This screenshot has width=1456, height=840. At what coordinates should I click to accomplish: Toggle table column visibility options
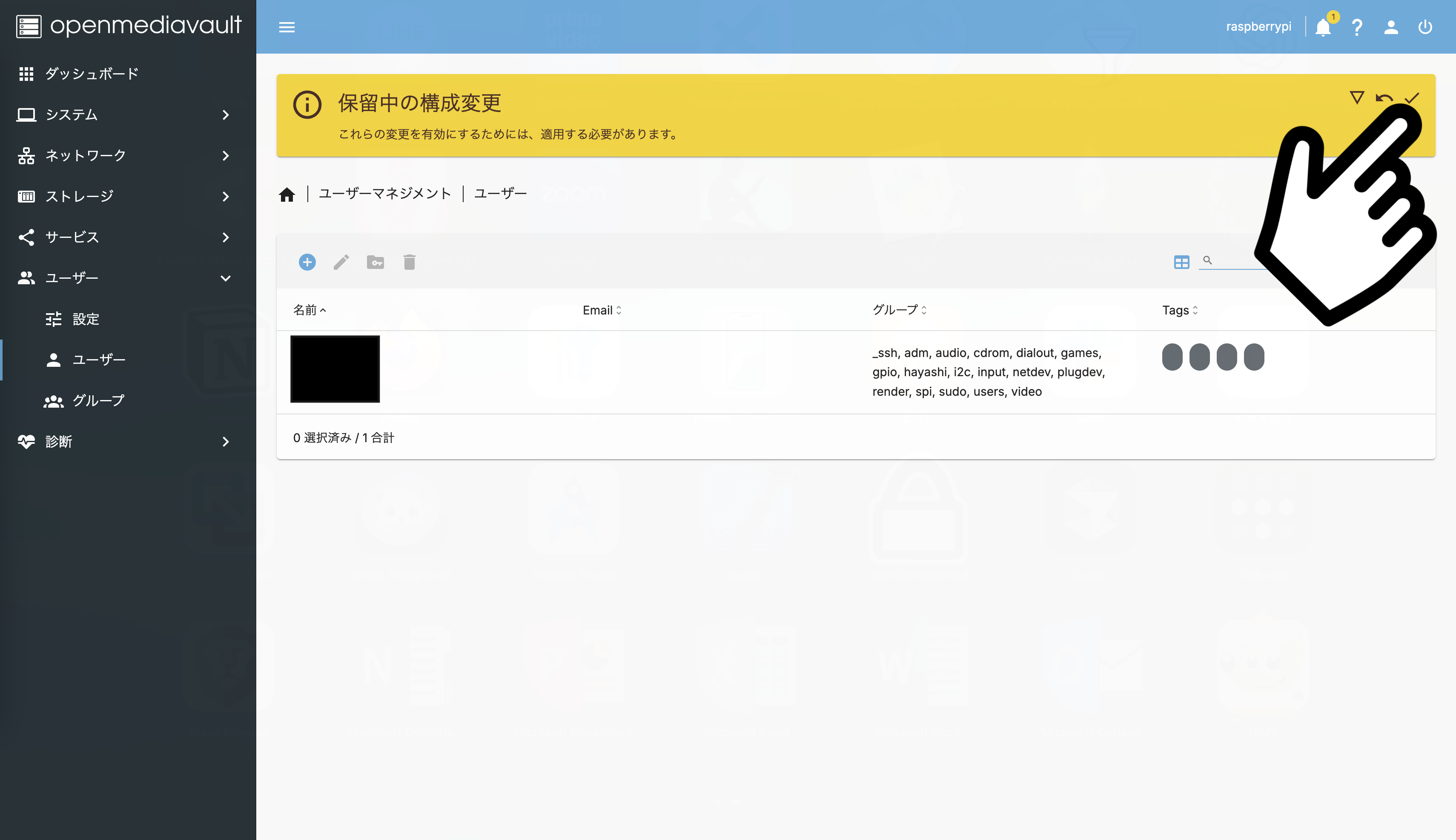click(1182, 262)
